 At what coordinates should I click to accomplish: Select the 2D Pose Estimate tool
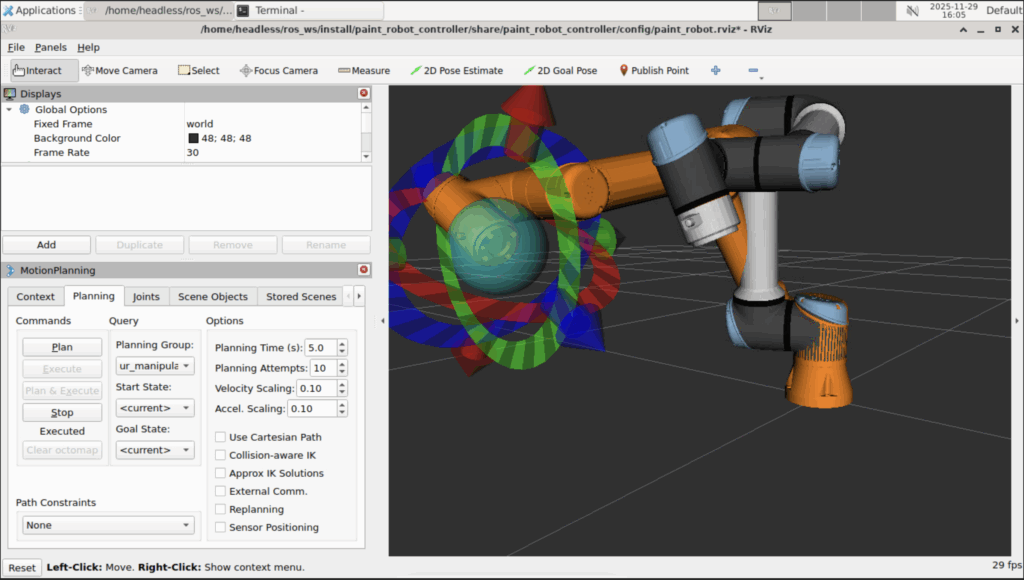point(456,71)
